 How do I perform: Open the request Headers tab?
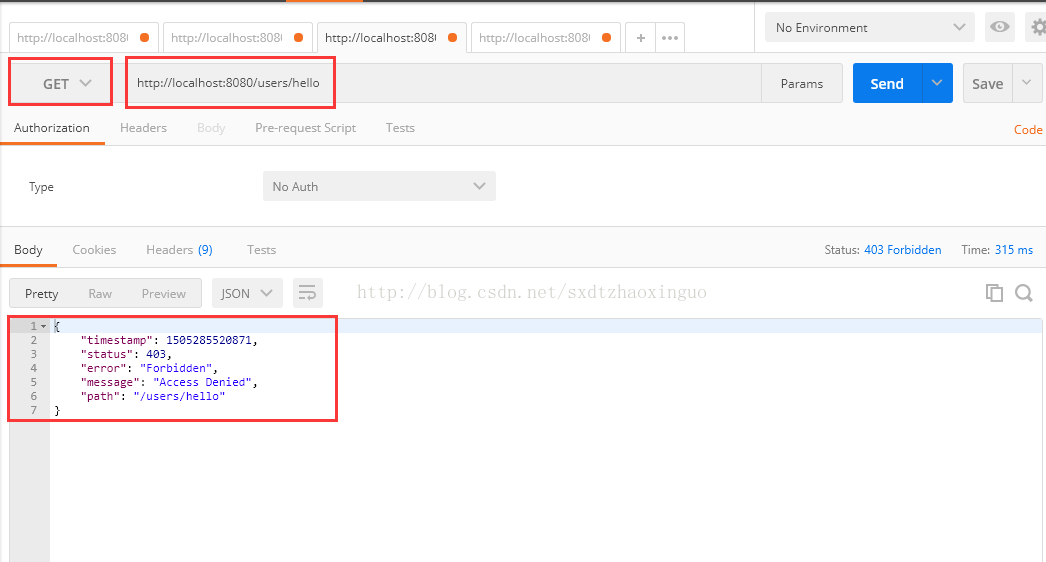click(x=143, y=127)
